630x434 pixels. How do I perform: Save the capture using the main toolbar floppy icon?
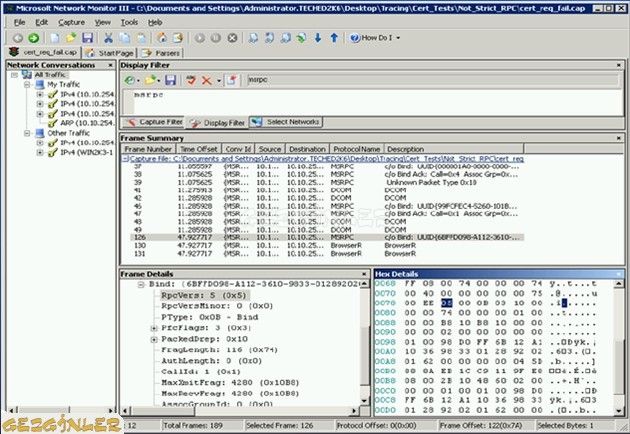pyautogui.click(x=88, y=38)
